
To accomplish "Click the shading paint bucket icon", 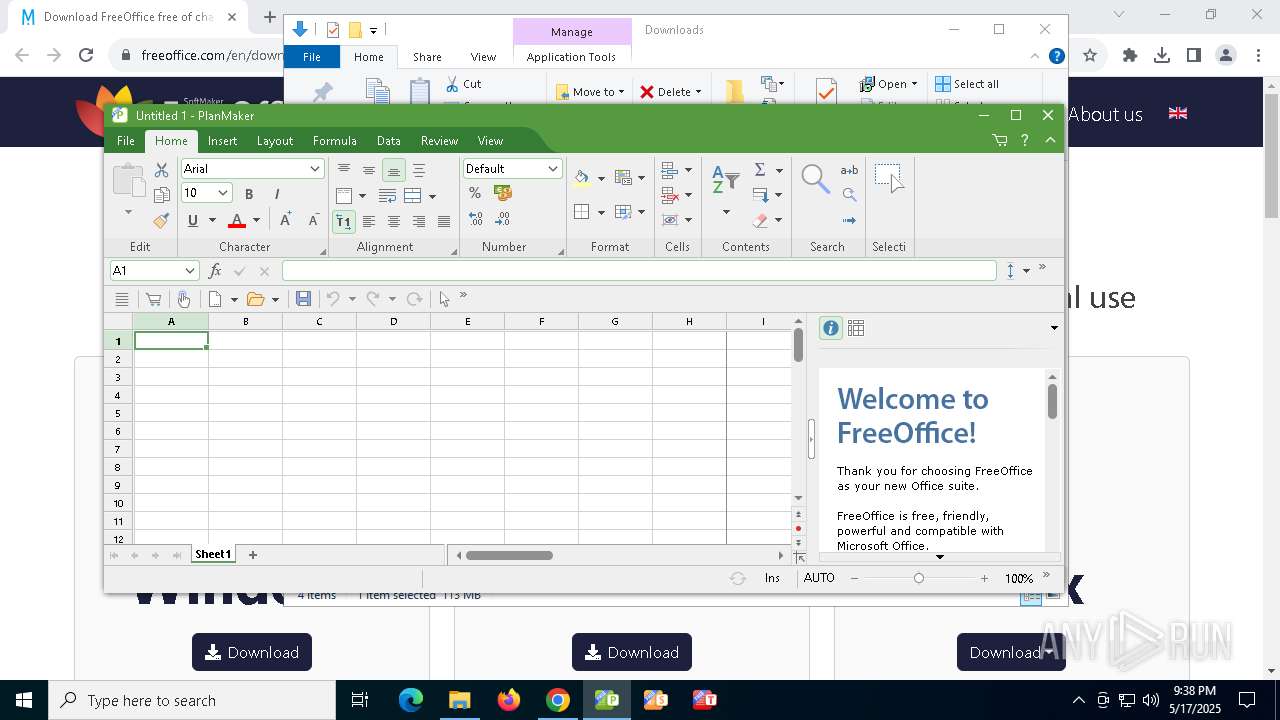I will (x=582, y=178).
